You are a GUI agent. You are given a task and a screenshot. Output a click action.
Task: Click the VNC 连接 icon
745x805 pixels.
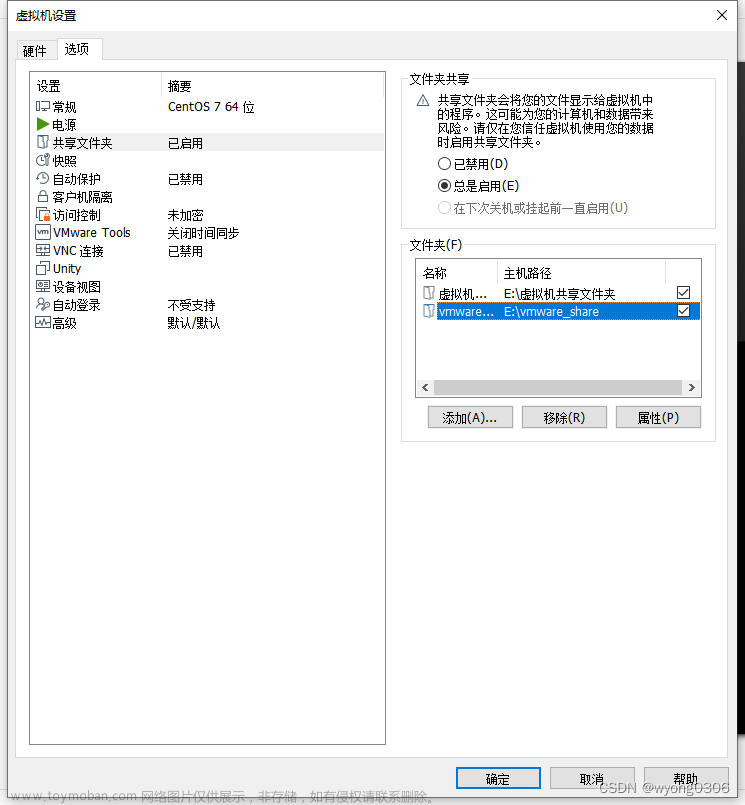click(43, 250)
